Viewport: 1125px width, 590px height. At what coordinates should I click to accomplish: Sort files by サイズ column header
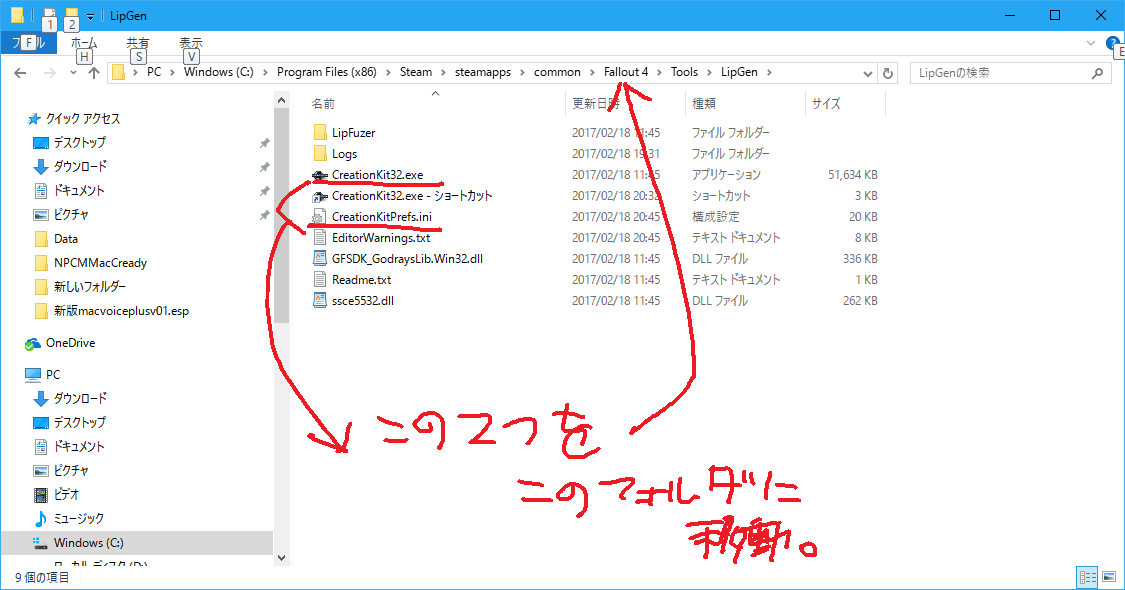826,104
